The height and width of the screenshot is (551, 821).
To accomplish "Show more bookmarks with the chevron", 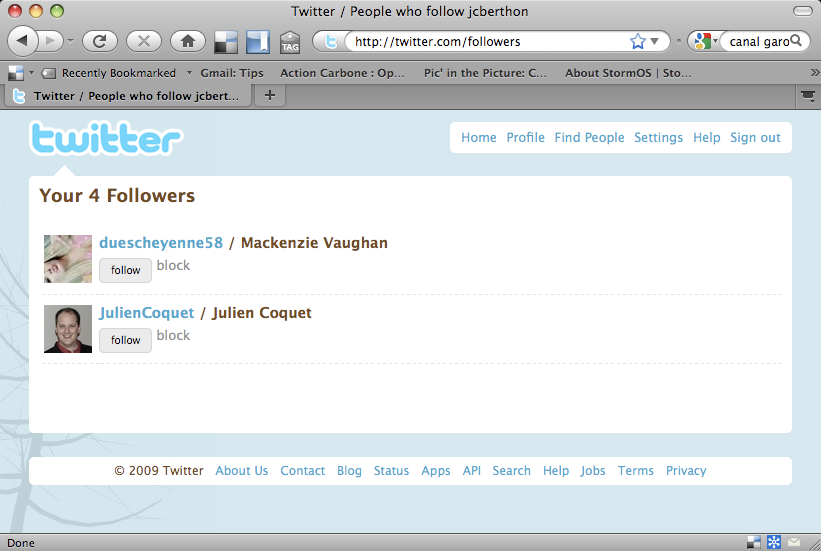I will [814, 73].
